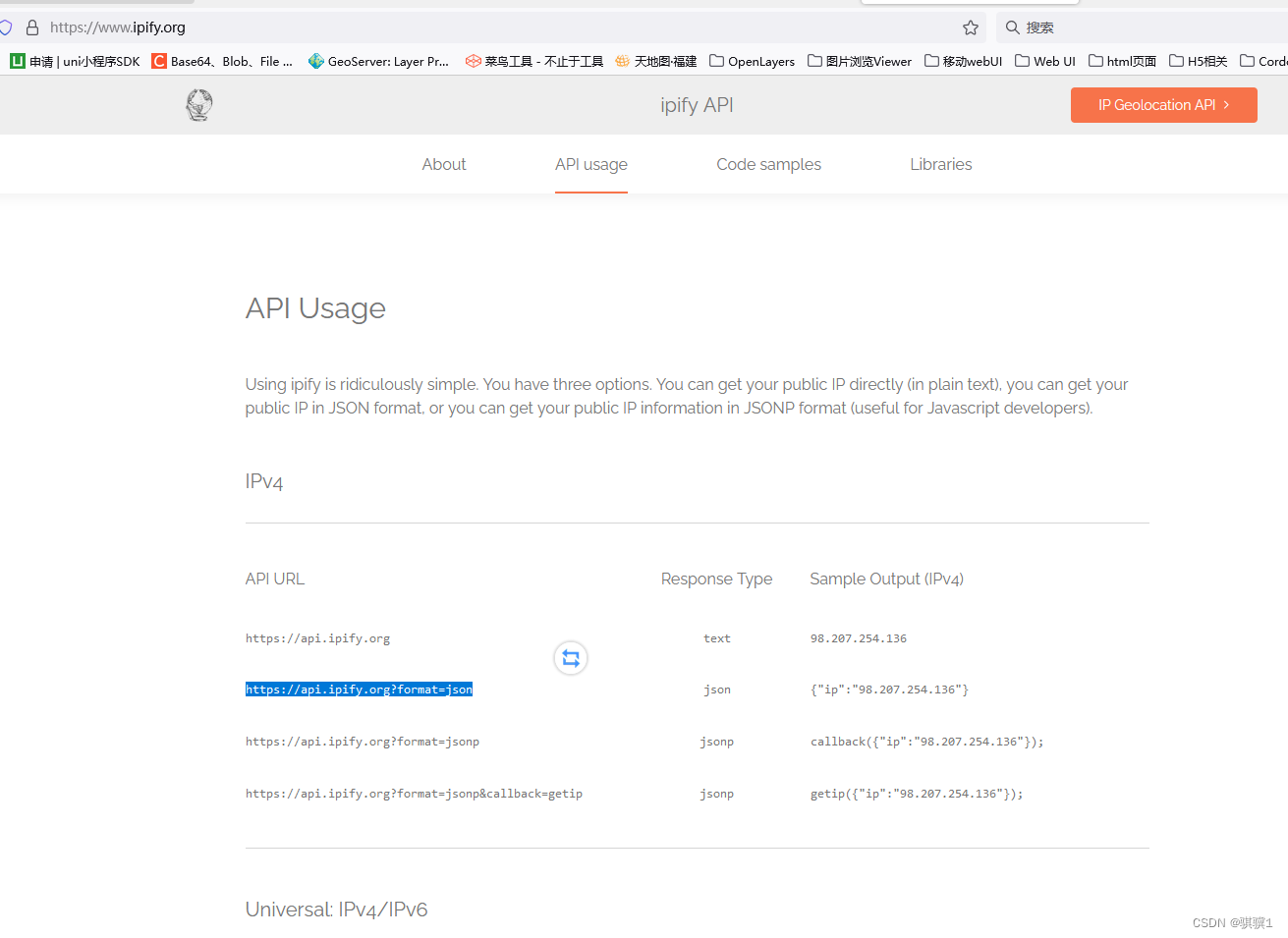1288x938 pixels.
Task: Click the {"ip":"98.207.254.136"} sample output
Action: [890, 690]
